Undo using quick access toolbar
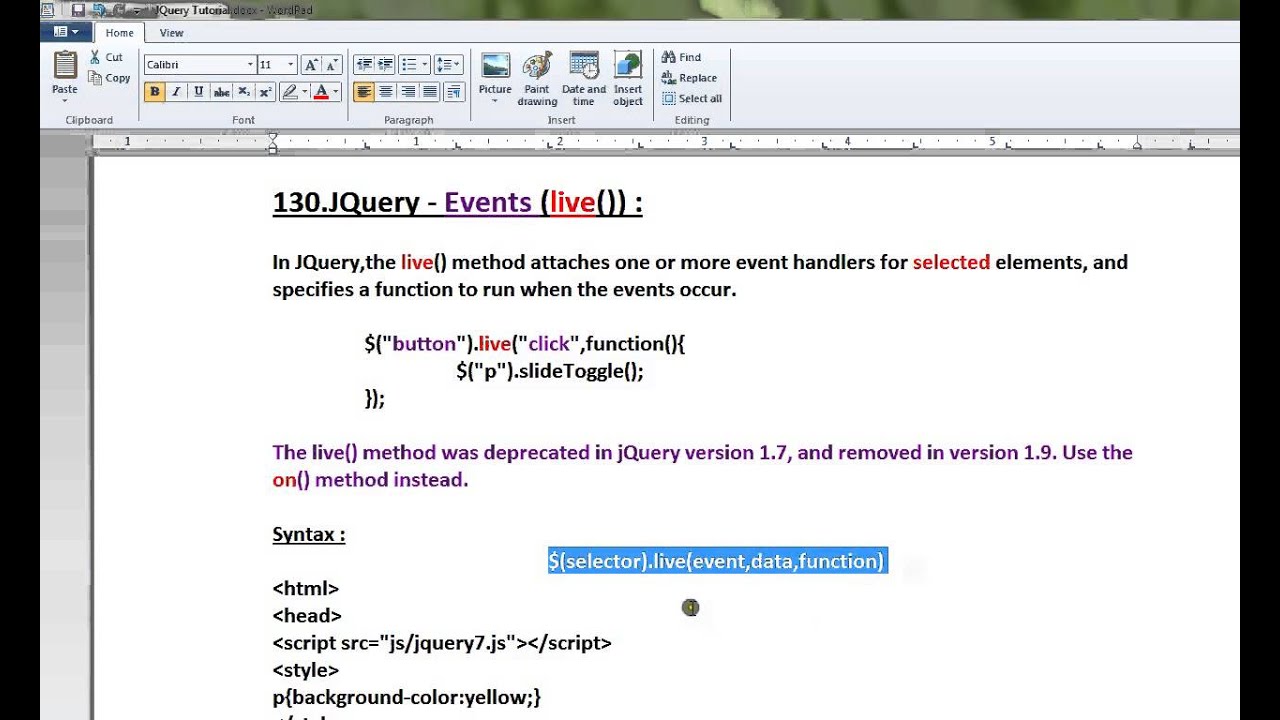This screenshot has height=720, width=1280. tap(101, 10)
